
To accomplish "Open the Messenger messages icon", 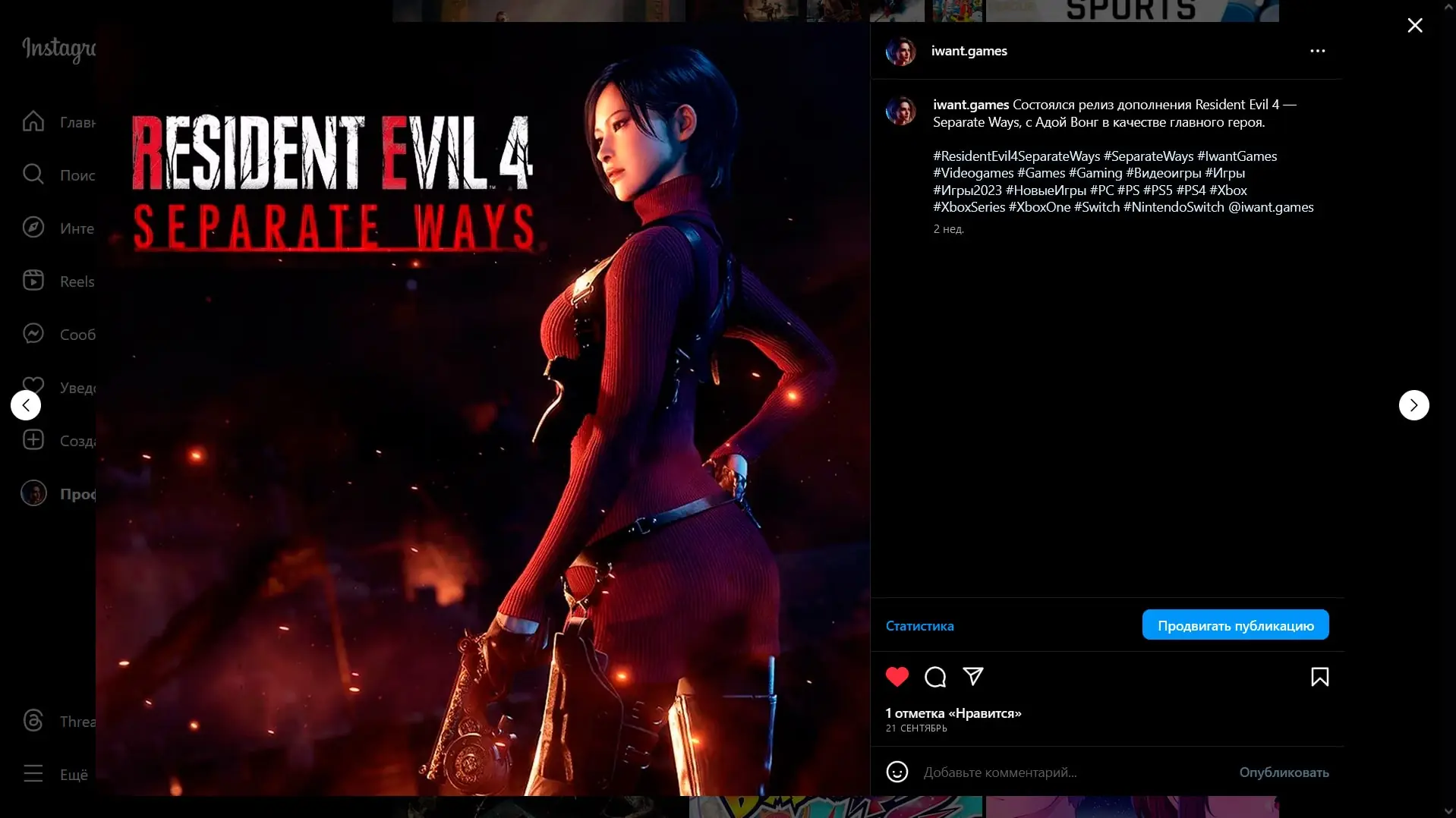I will (33, 334).
